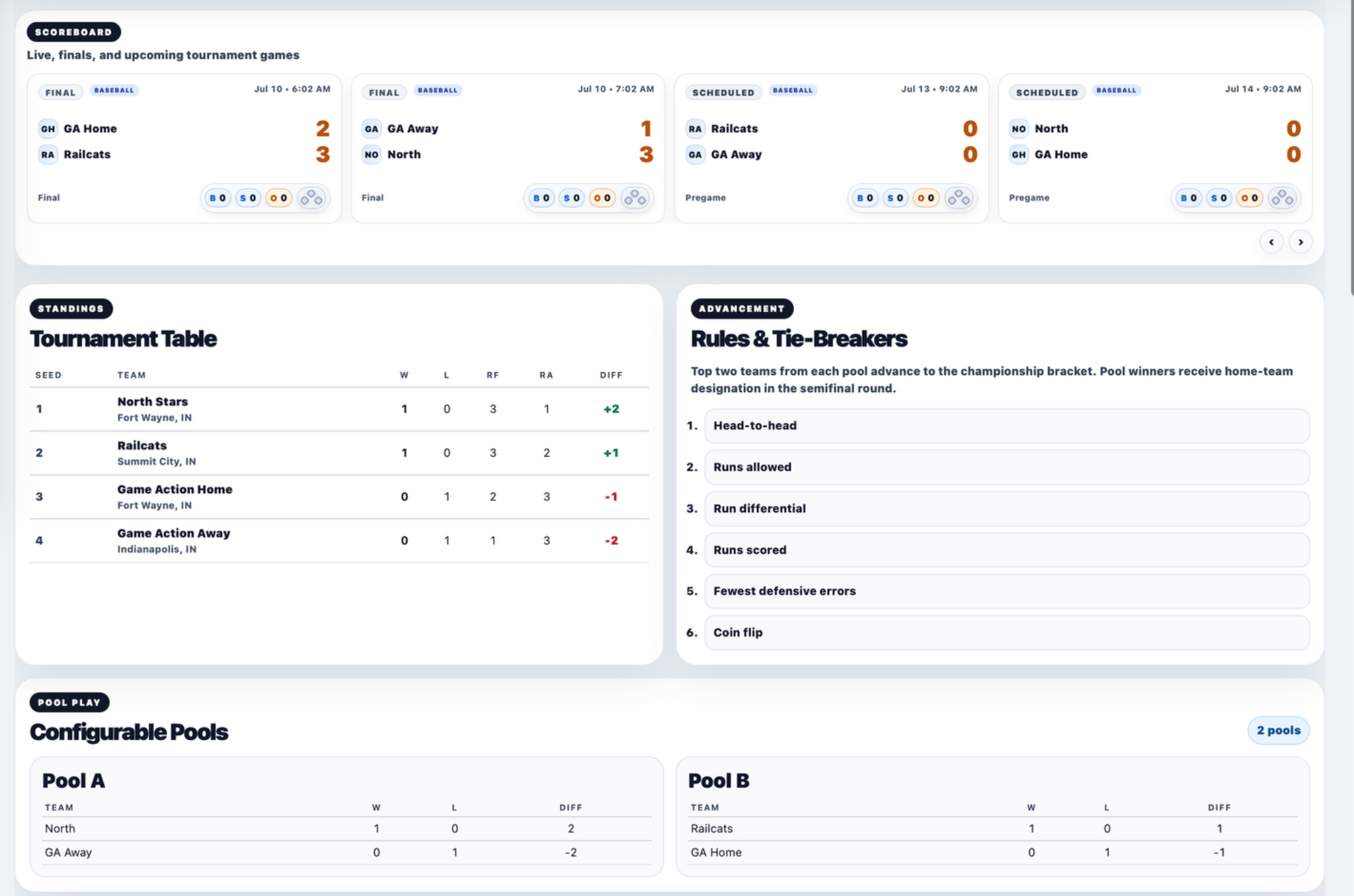Select the Coin flip tie-breaker rule

click(1007, 632)
